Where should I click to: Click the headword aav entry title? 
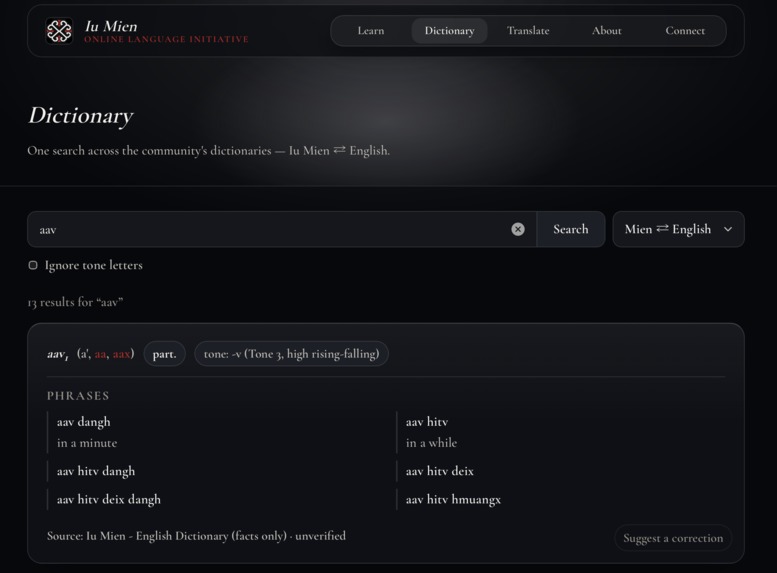[x=57, y=354]
